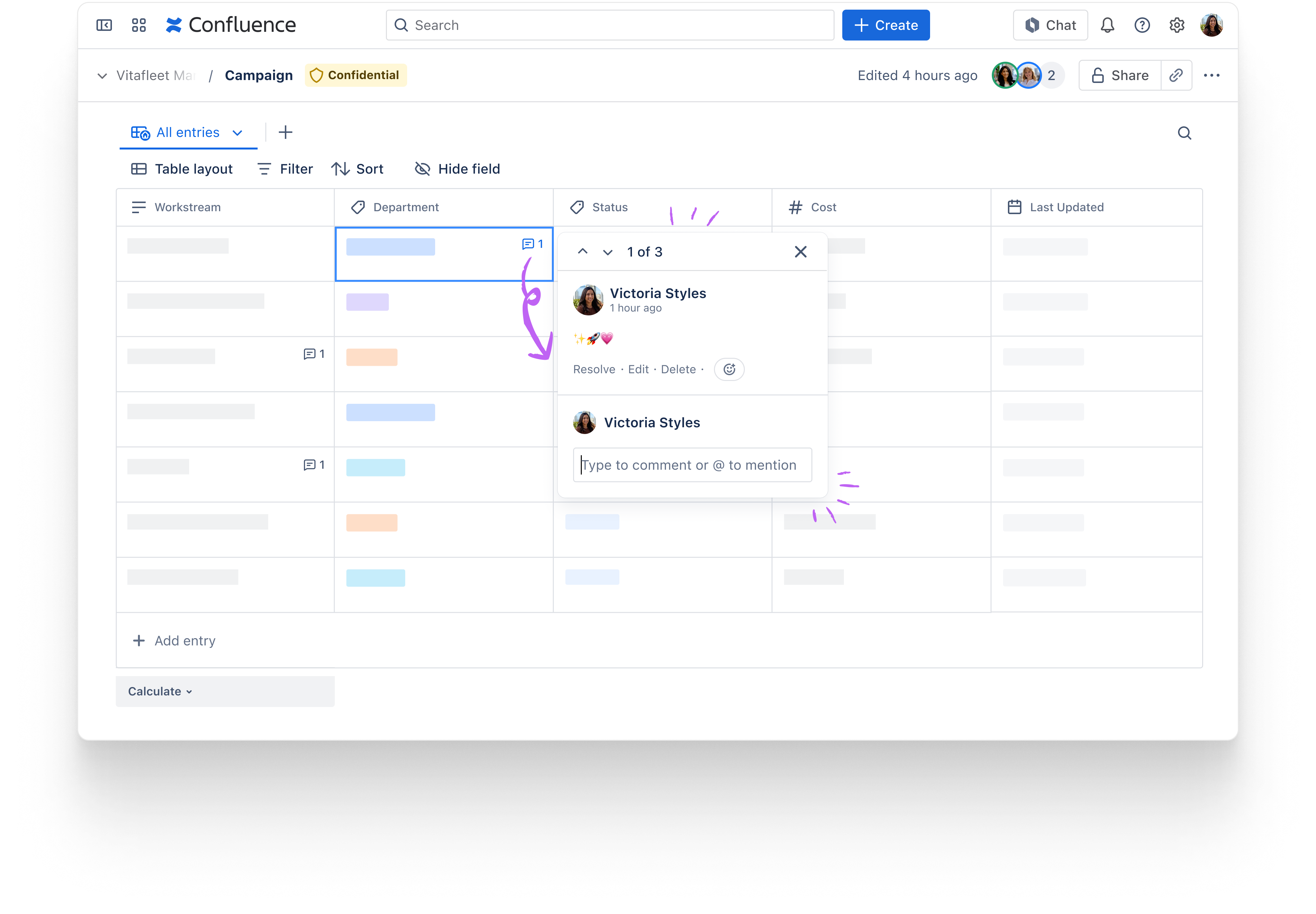Open profile avatar in top bar

click(x=1211, y=25)
